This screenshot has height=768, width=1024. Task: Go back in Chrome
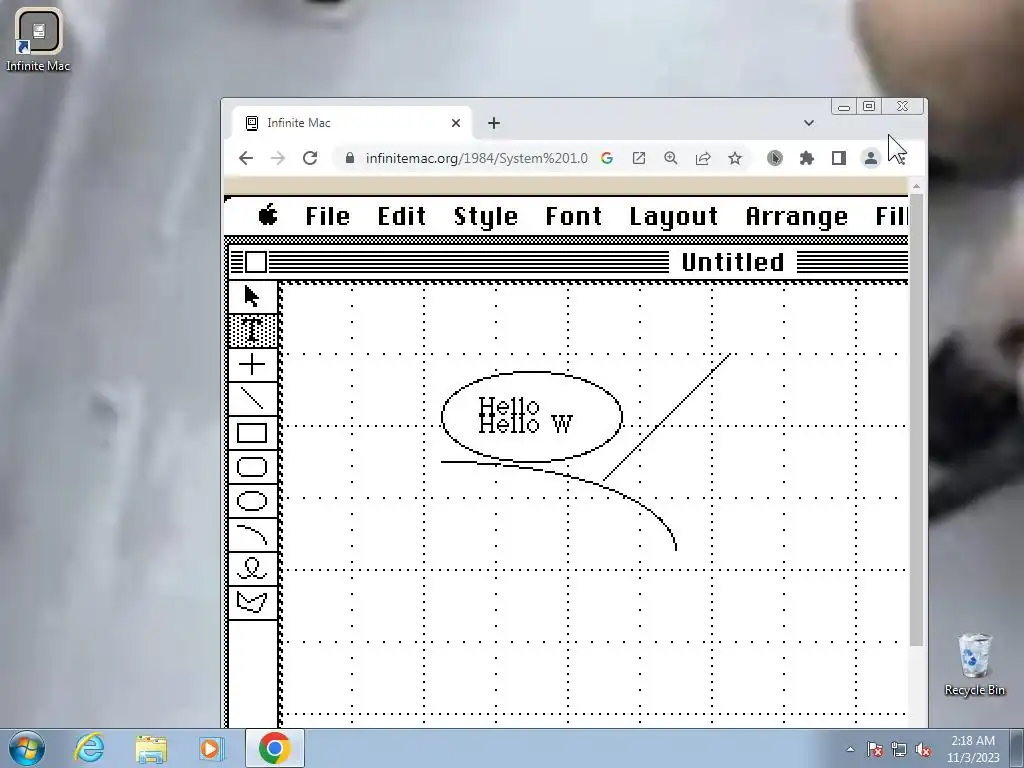coord(246,158)
